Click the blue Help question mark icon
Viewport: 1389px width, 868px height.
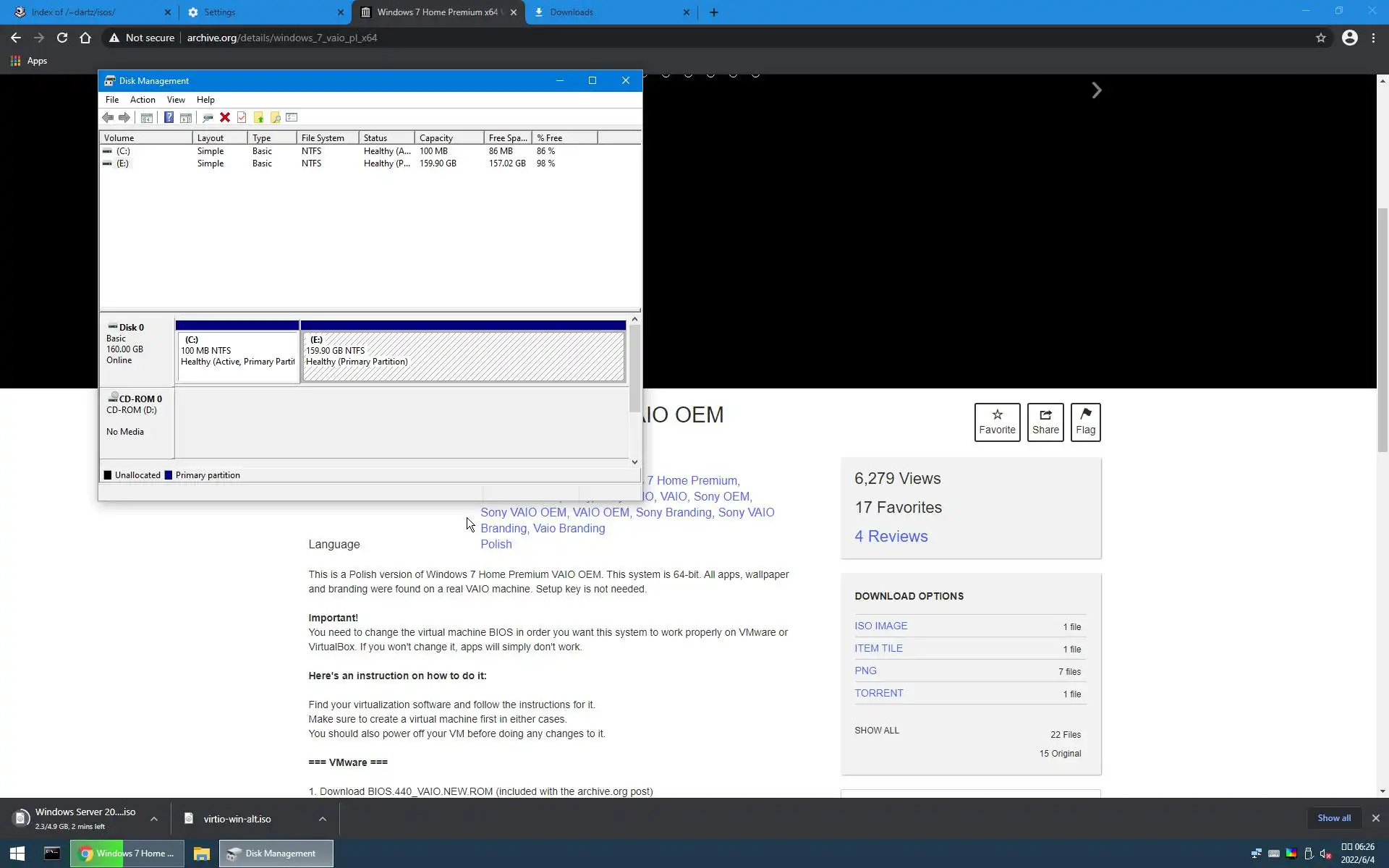pos(169,118)
